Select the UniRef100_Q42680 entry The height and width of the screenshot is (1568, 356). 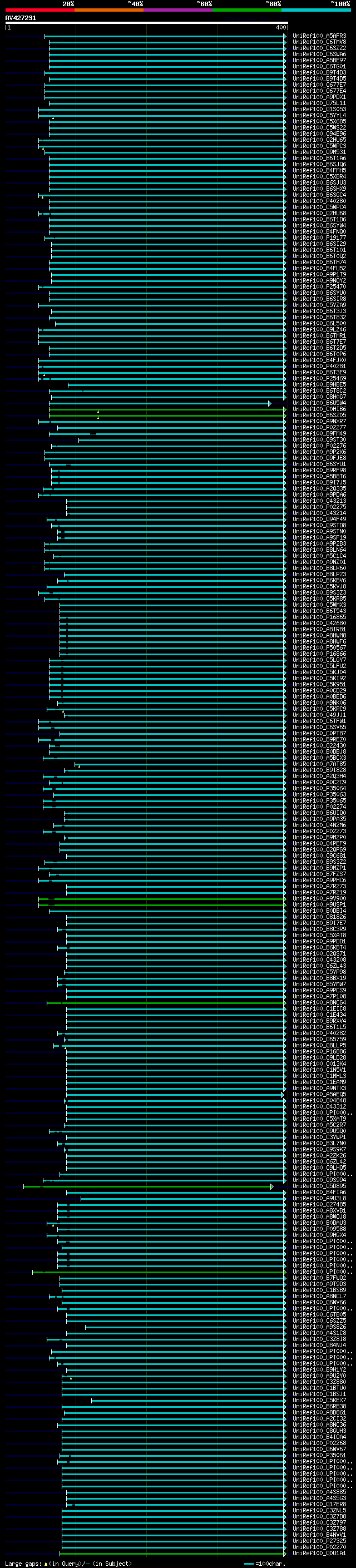pyautogui.click(x=319, y=623)
